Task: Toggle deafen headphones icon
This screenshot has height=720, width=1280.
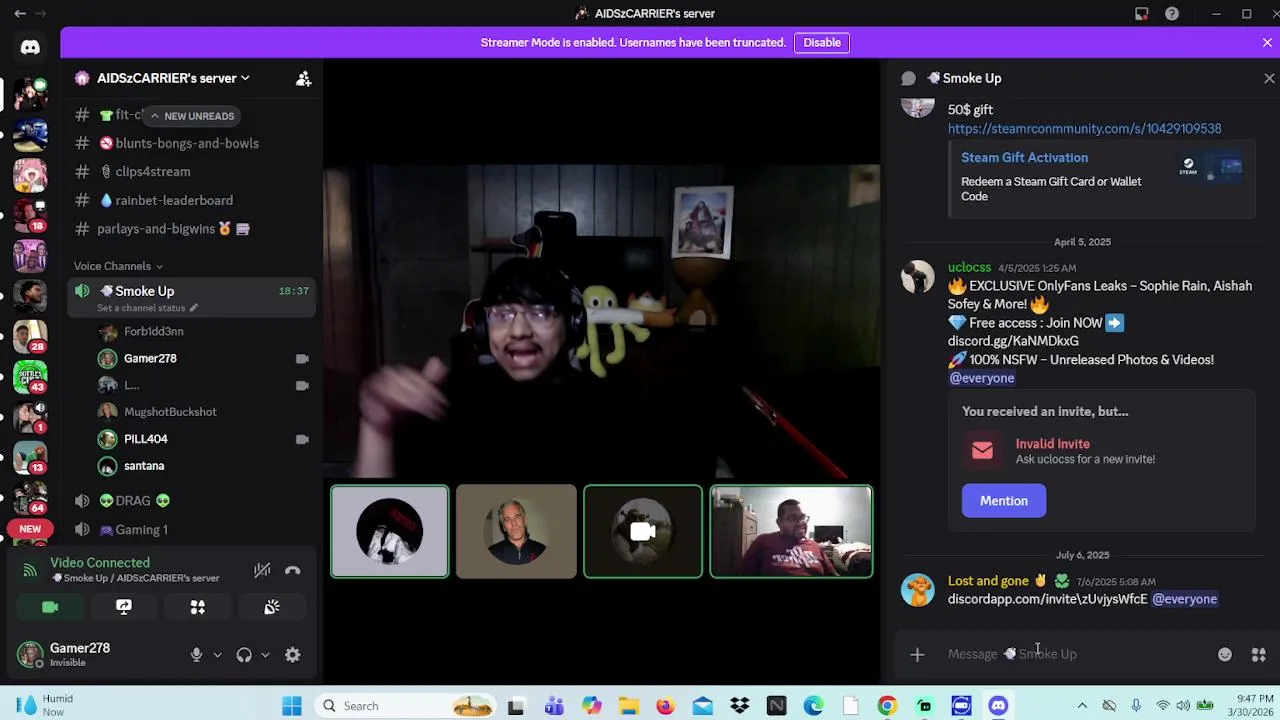Action: (244, 655)
